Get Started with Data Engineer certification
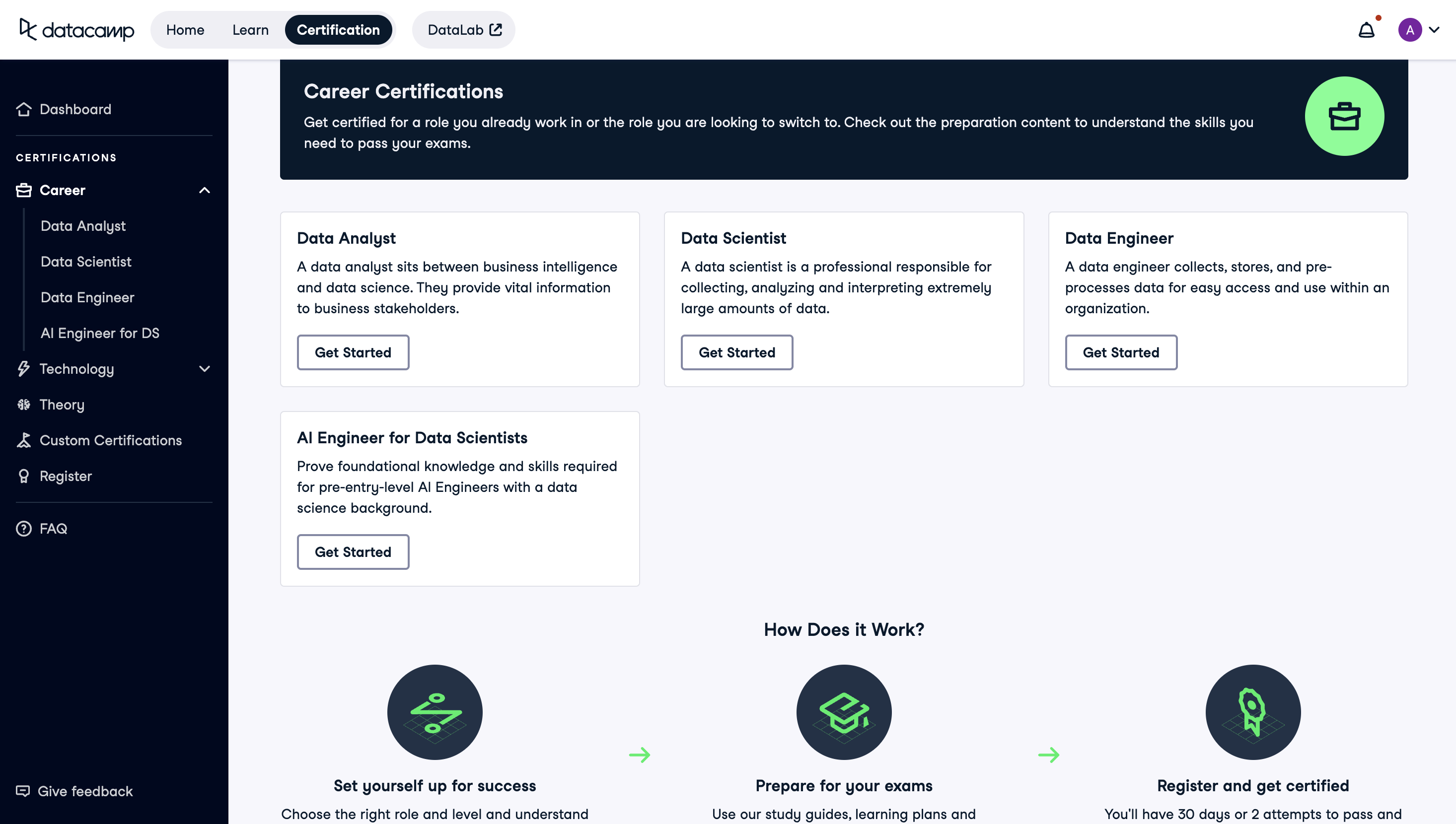The width and height of the screenshot is (1456, 824). pos(1120,352)
